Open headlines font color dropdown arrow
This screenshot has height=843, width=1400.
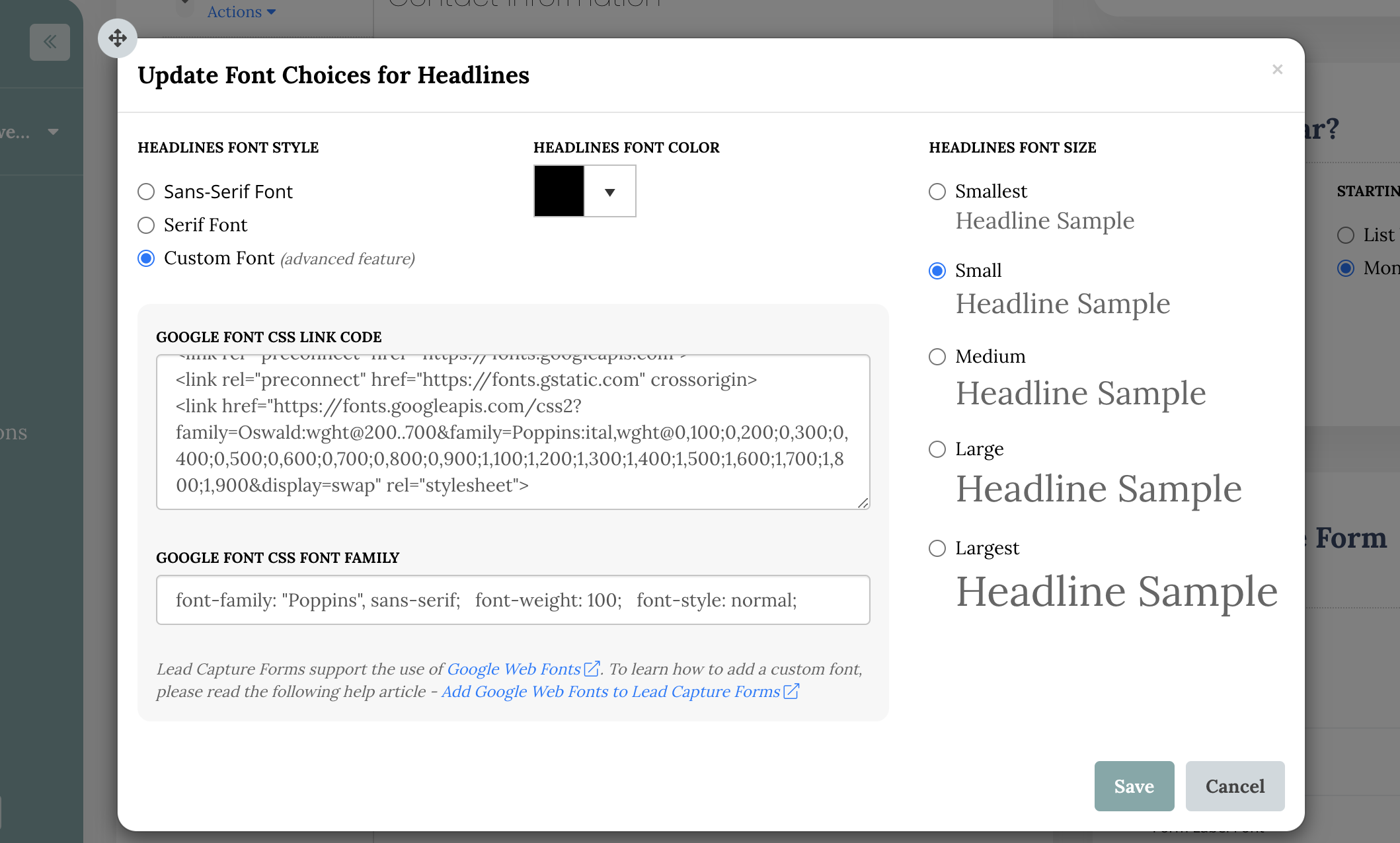[x=610, y=192]
